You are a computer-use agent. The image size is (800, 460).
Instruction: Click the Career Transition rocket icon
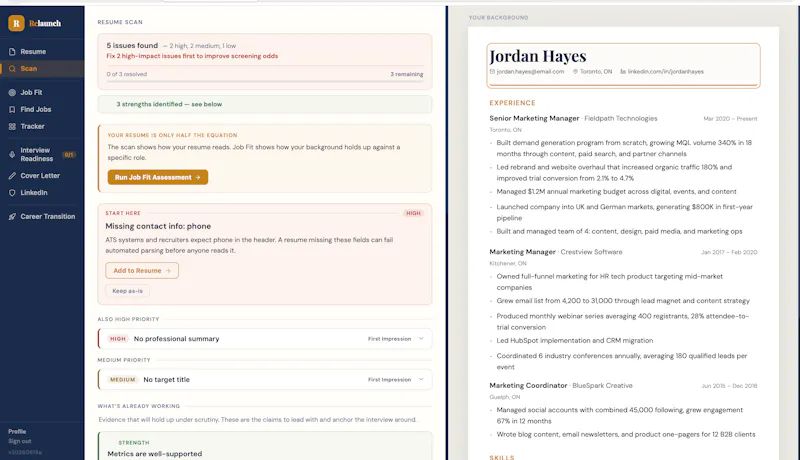click(12, 216)
